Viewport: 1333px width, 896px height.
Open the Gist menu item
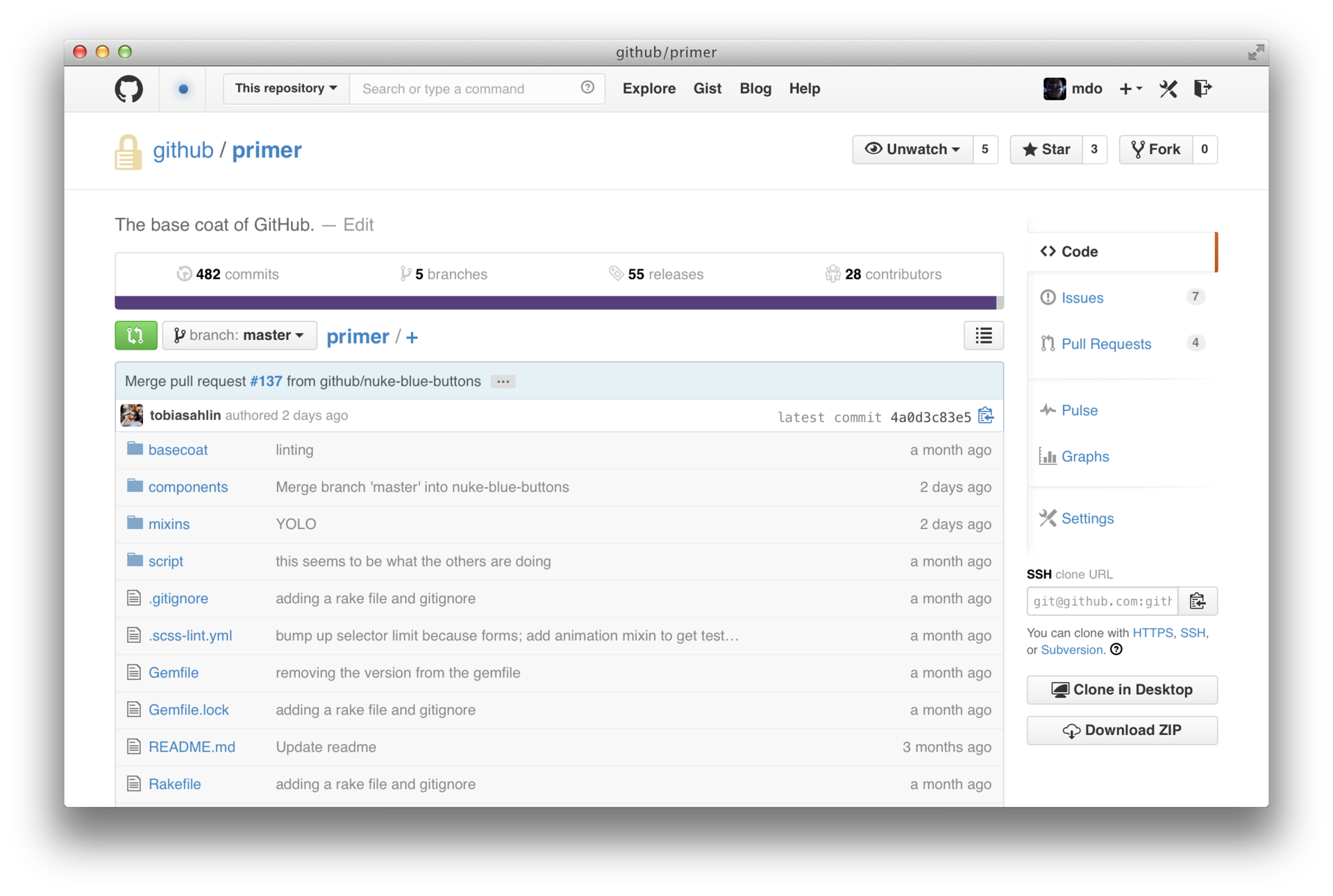pos(708,89)
